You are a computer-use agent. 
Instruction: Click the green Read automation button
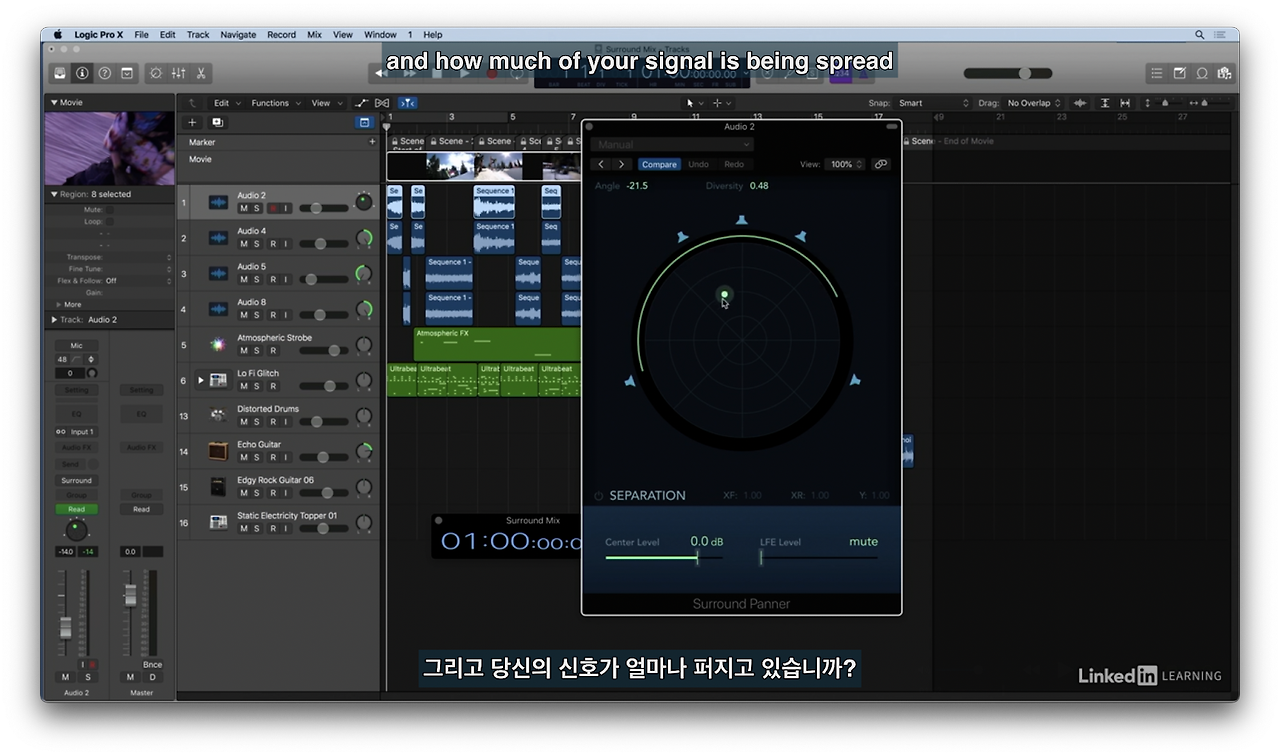(76, 509)
